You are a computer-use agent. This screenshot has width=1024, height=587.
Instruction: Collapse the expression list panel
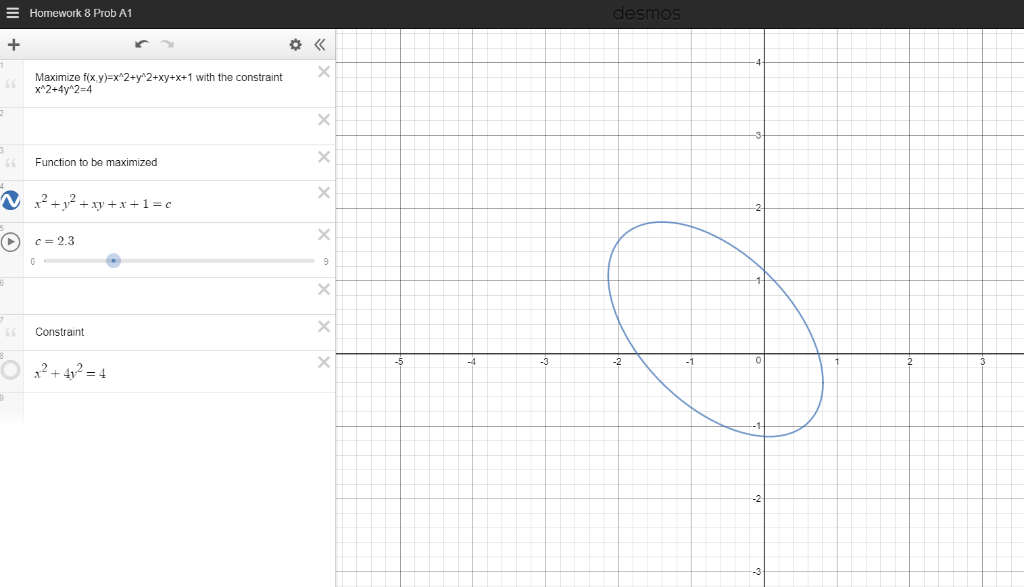(319, 44)
